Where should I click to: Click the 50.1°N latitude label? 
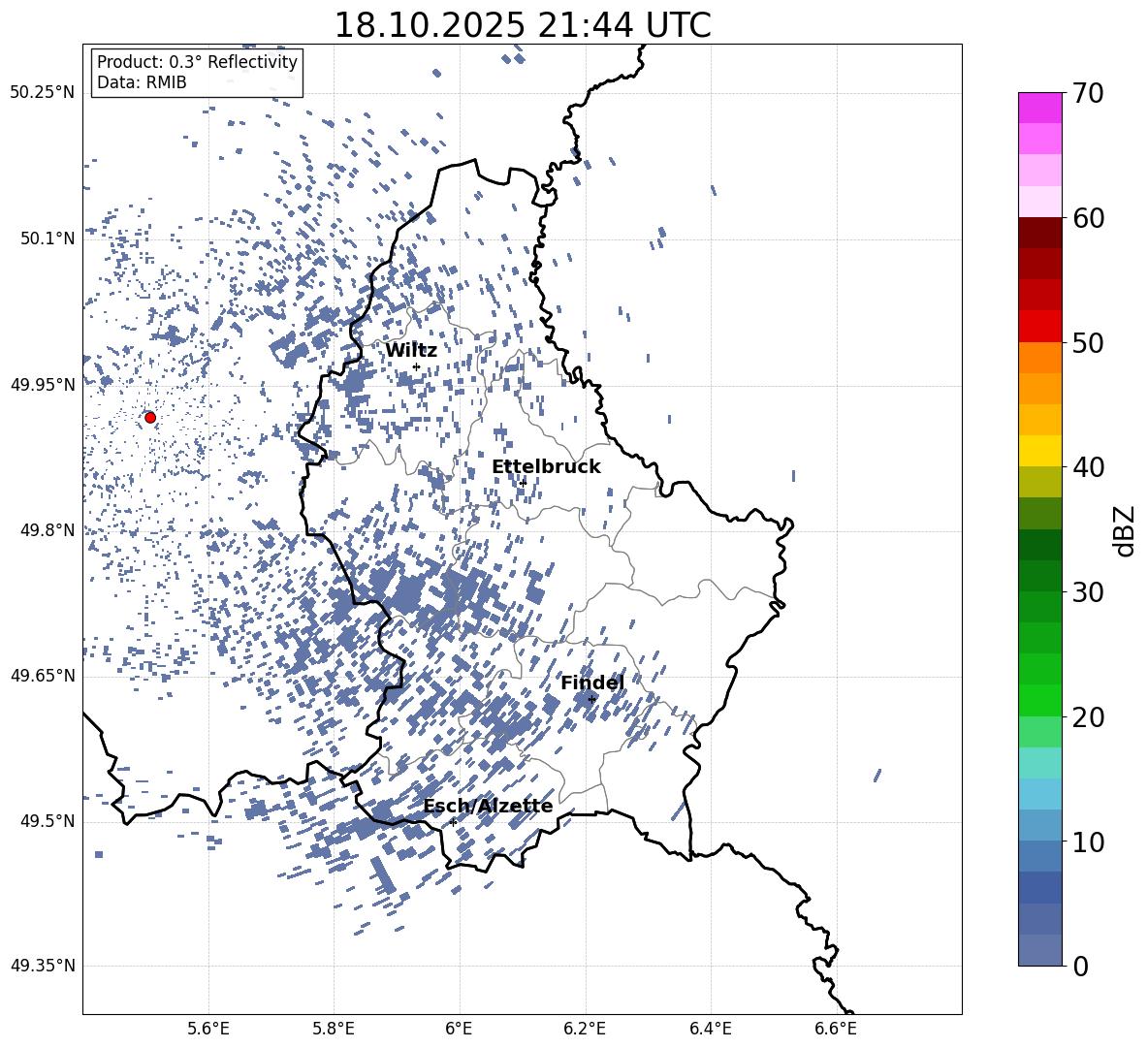click(x=48, y=238)
